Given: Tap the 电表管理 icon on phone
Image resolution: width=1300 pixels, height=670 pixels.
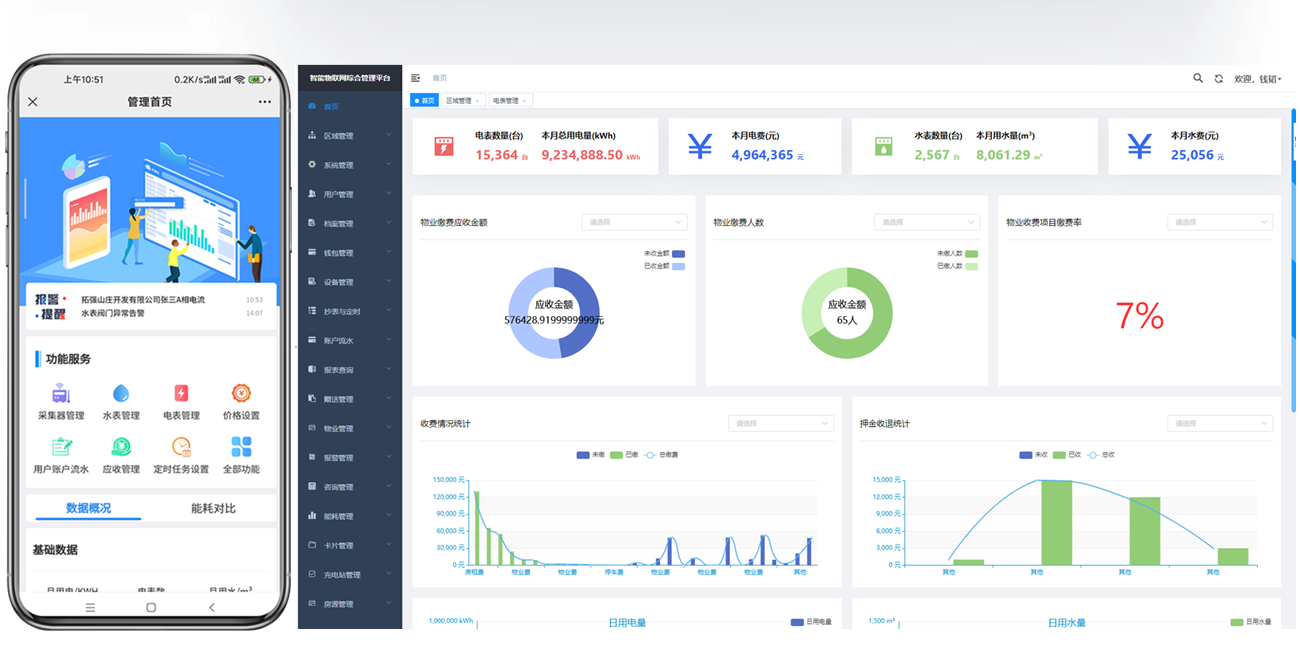Looking at the screenshot, I should click(x=181, y=393).
